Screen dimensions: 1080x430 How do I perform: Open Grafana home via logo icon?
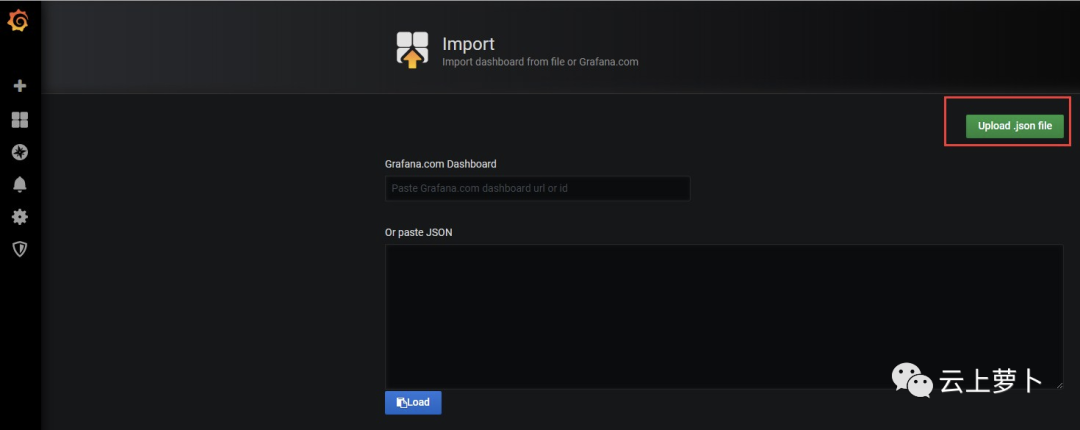[18, 21]
